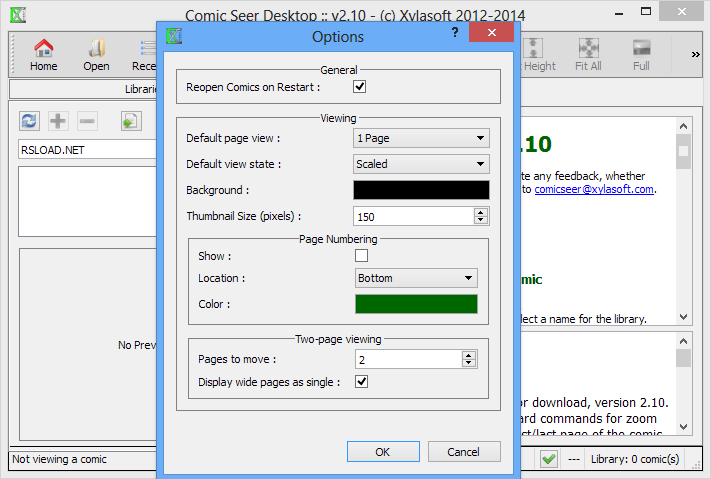Expand toolbar overflow chevron

[695, 54]
